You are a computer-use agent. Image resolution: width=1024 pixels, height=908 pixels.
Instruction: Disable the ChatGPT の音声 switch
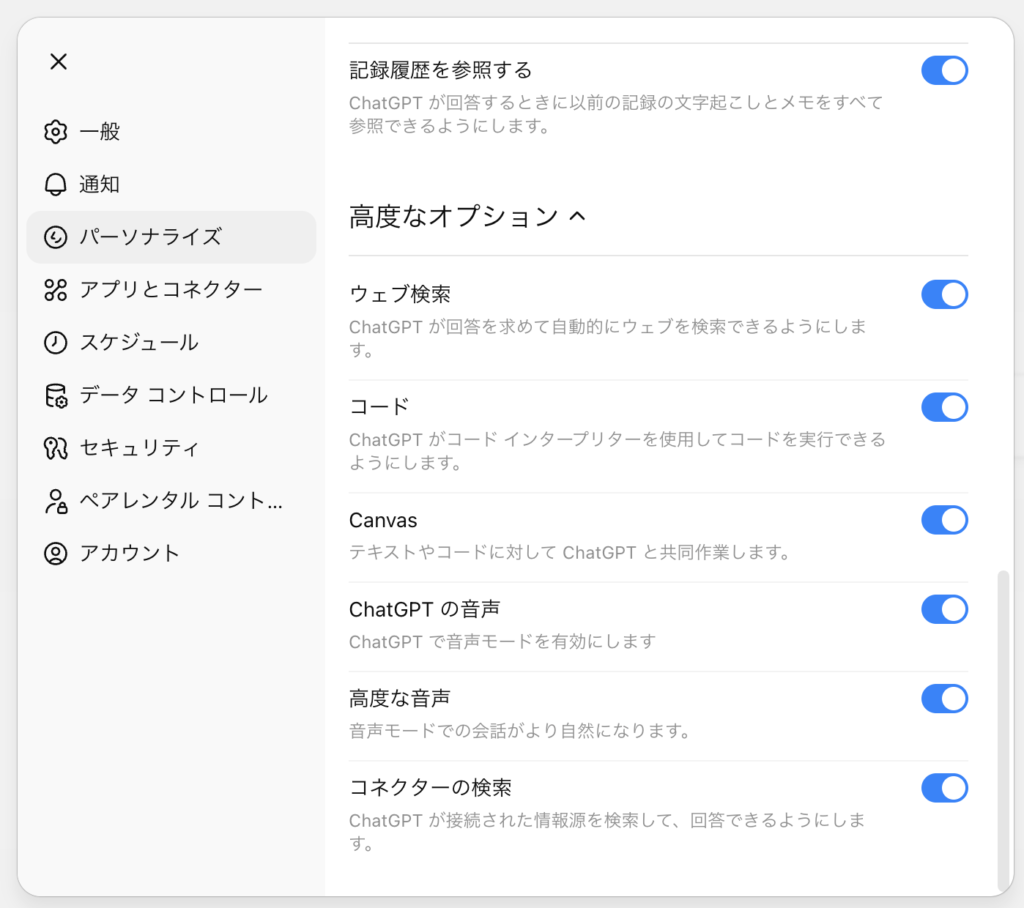[x=944, y=609]
